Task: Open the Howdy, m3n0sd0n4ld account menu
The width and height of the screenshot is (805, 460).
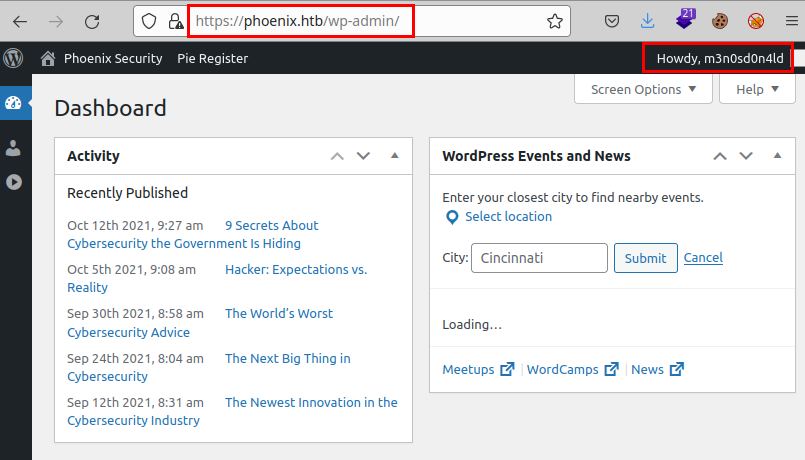Action: coord(720,59)
